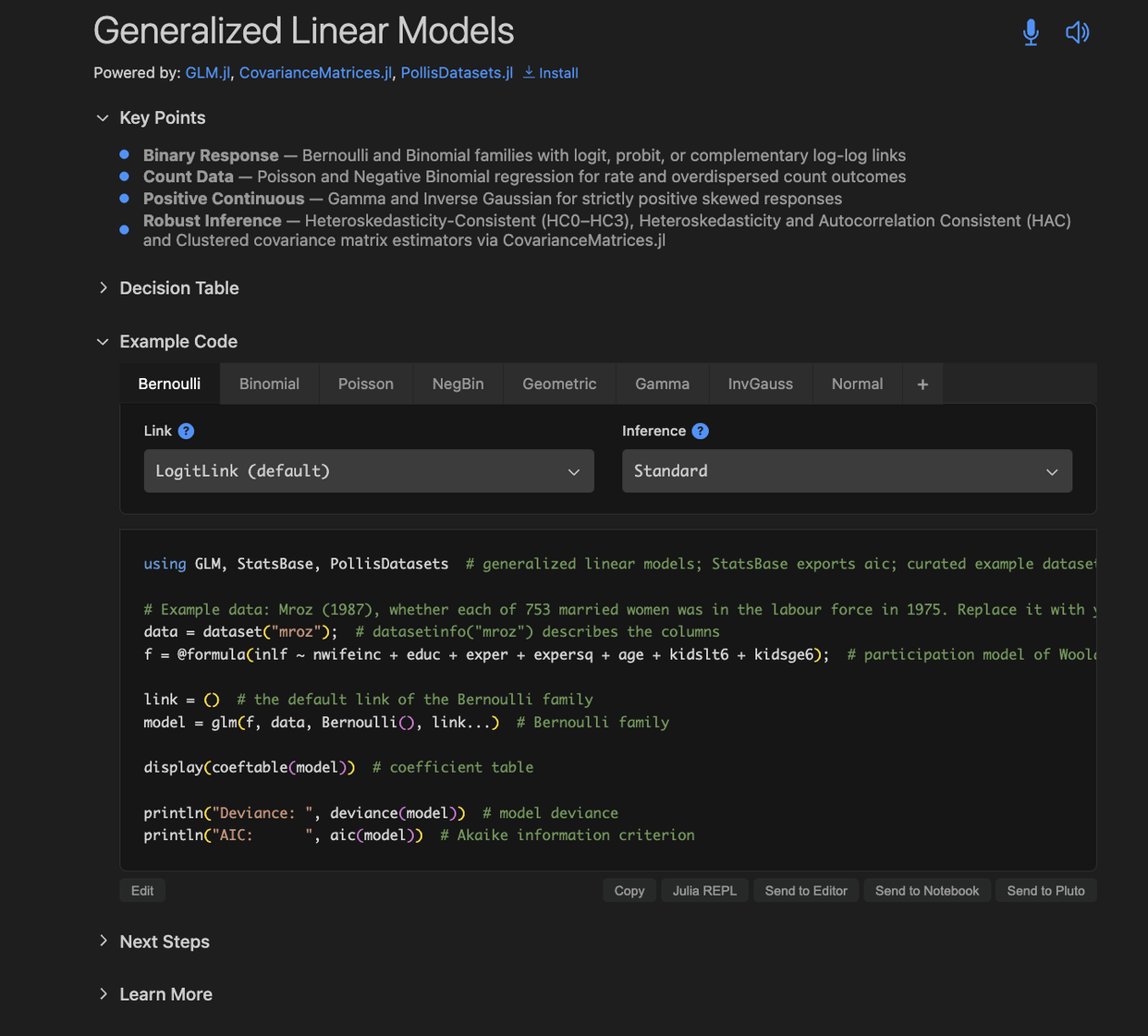
Task: Switch to the Geometric tab
Action: pyautogui.click(x=559, y=384)
